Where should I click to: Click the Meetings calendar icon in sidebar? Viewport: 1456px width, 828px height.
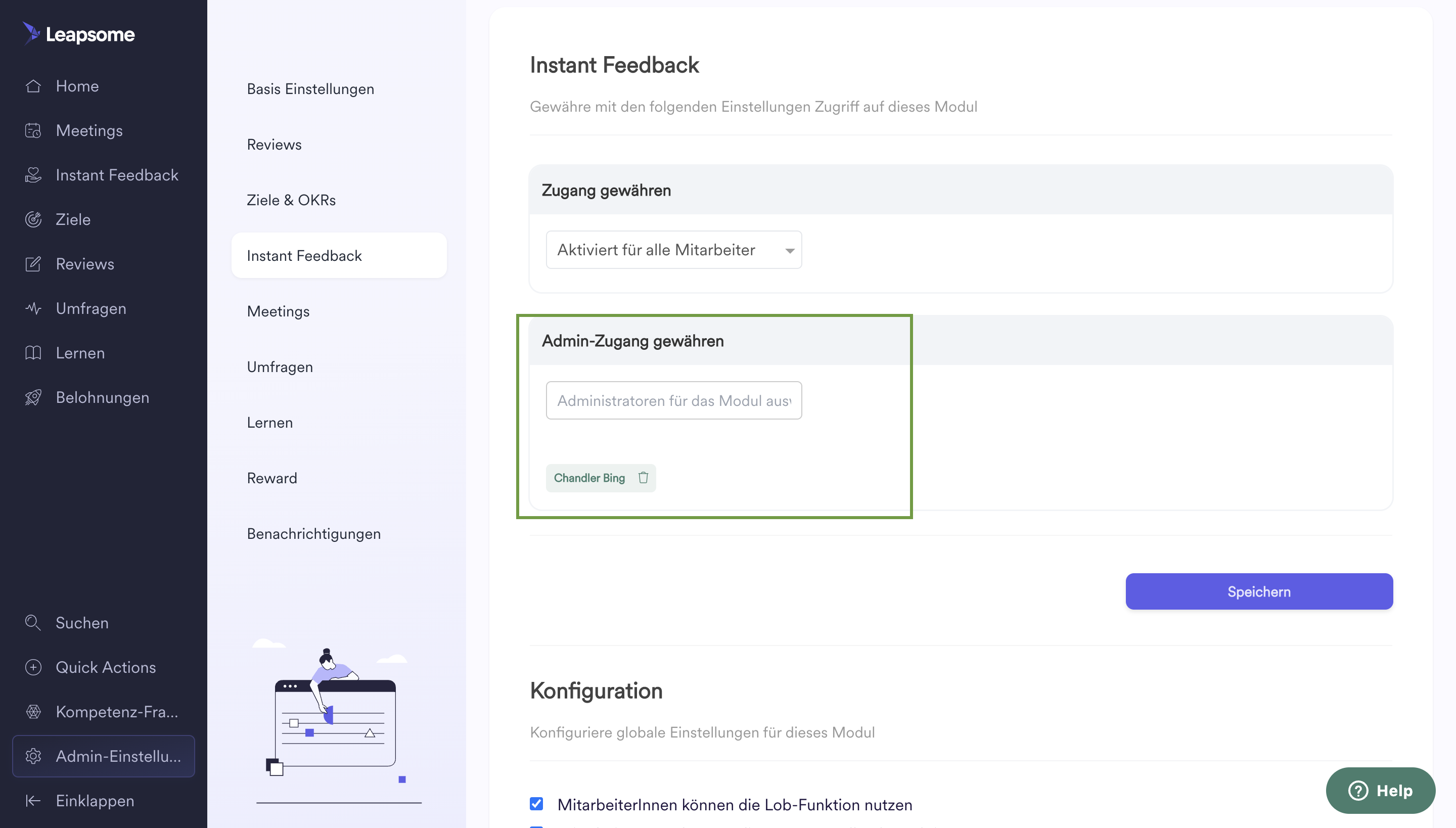click(33, 130)
